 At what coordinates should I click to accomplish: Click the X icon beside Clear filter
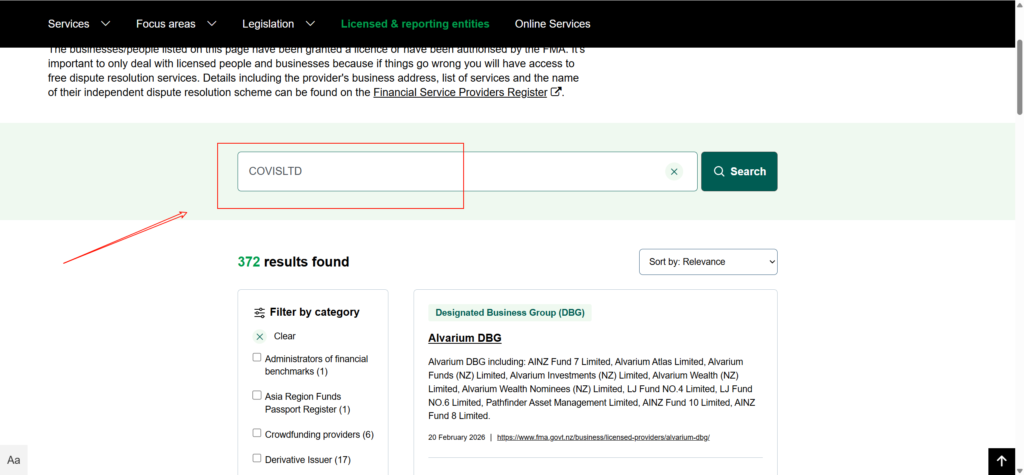[260, 337]
